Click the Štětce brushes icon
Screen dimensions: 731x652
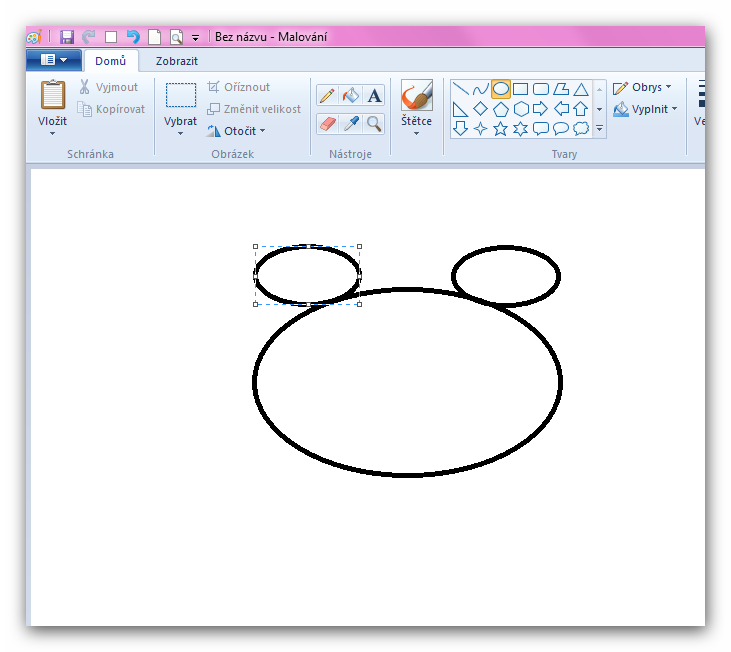tap(417, 95)
